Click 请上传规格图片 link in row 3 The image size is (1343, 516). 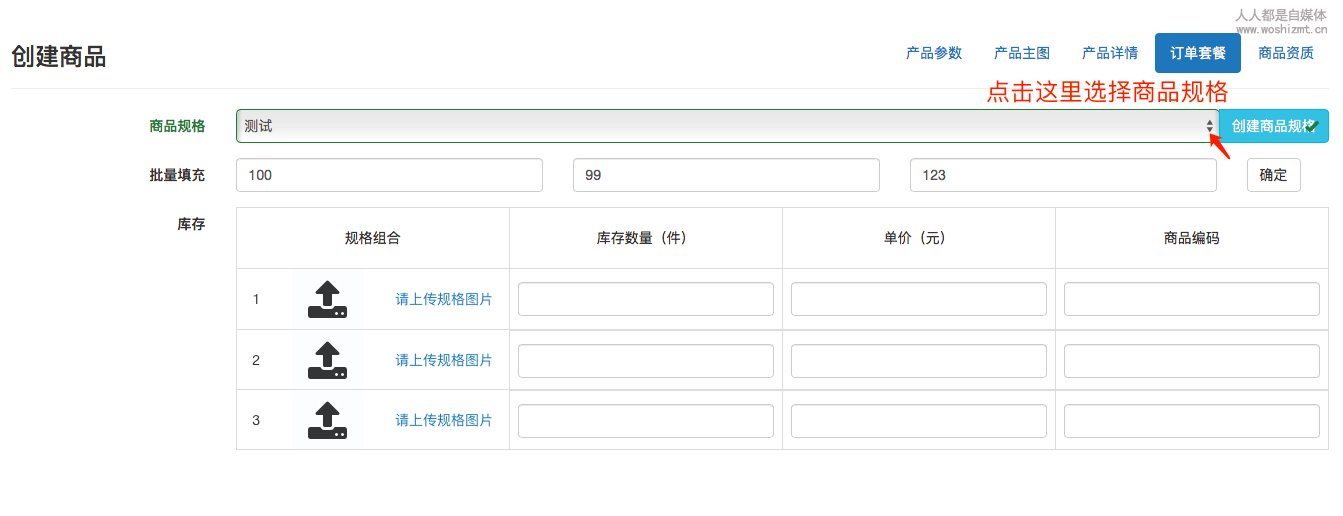444,420
